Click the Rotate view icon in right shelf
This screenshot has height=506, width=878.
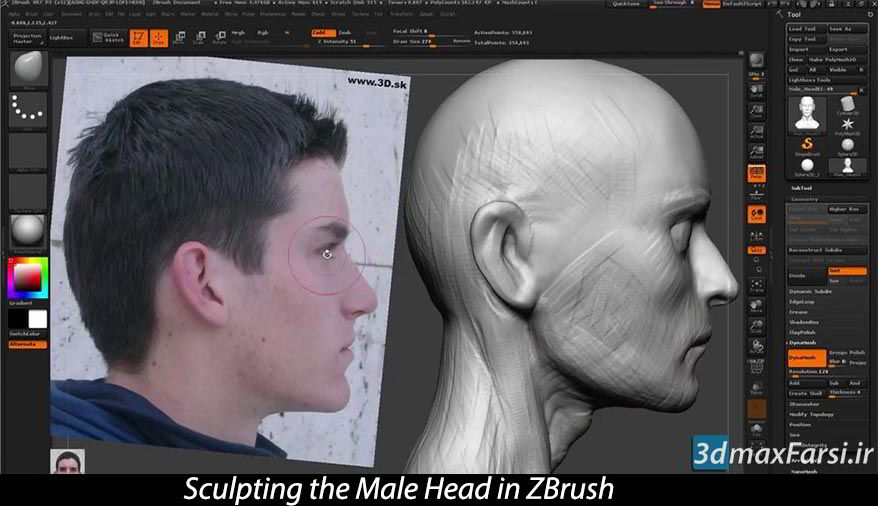click(x=756, y=347)
